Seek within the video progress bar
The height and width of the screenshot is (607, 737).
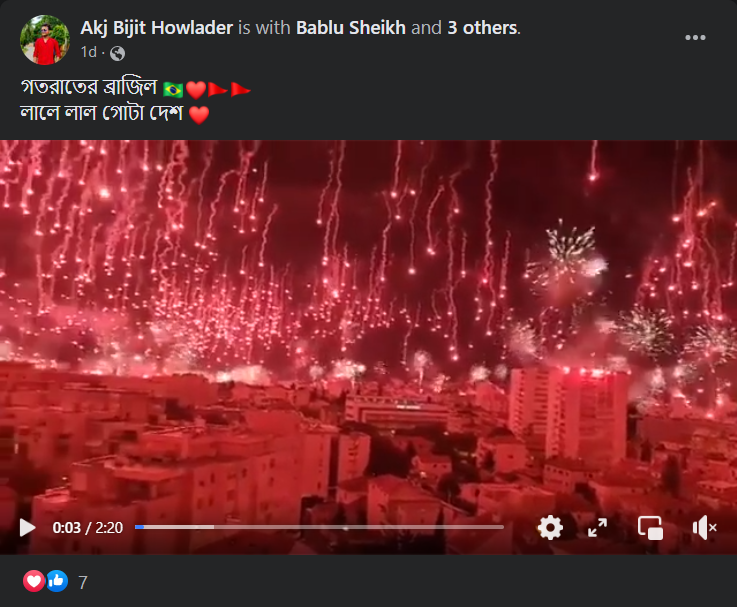pos(319,527)
